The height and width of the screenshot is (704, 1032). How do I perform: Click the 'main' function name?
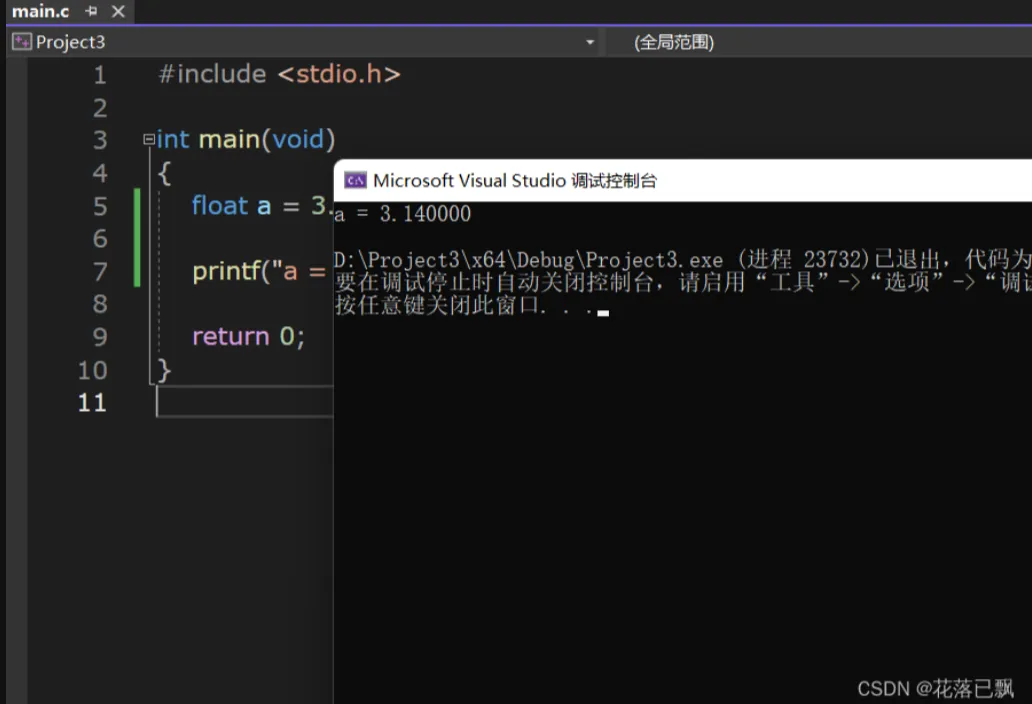click(x=230, y=139)
